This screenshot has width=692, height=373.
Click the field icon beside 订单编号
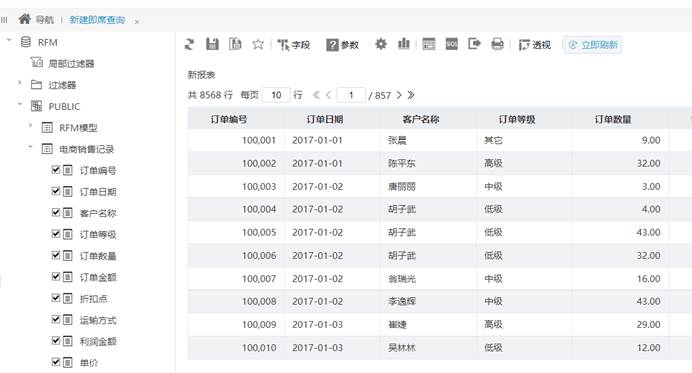click(68, 170)
